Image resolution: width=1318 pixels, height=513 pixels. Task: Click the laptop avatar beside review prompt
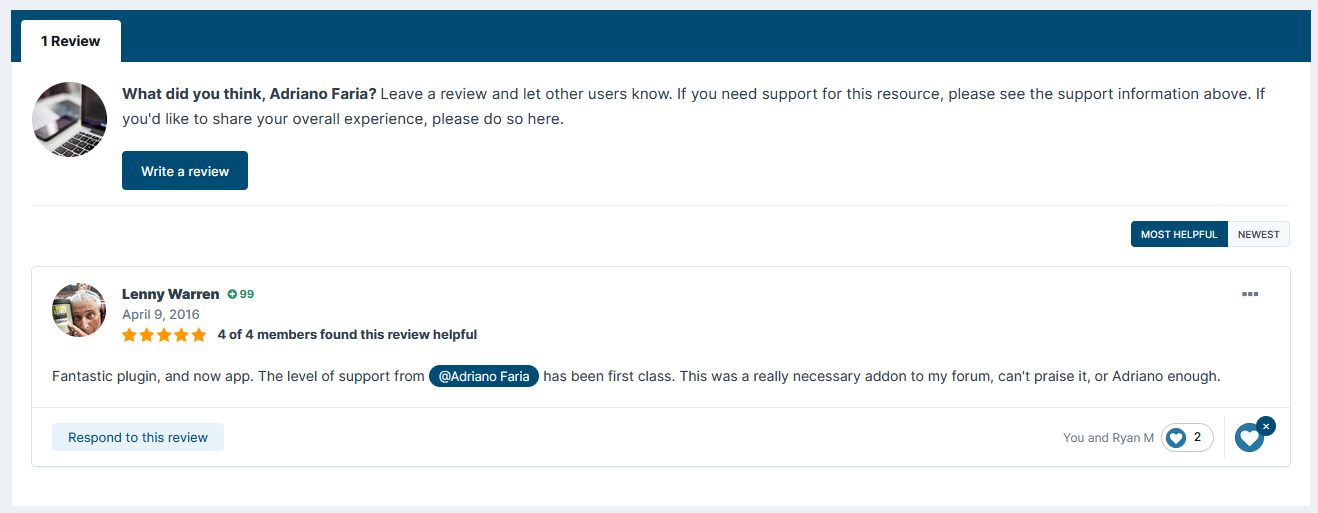point(69,120)
